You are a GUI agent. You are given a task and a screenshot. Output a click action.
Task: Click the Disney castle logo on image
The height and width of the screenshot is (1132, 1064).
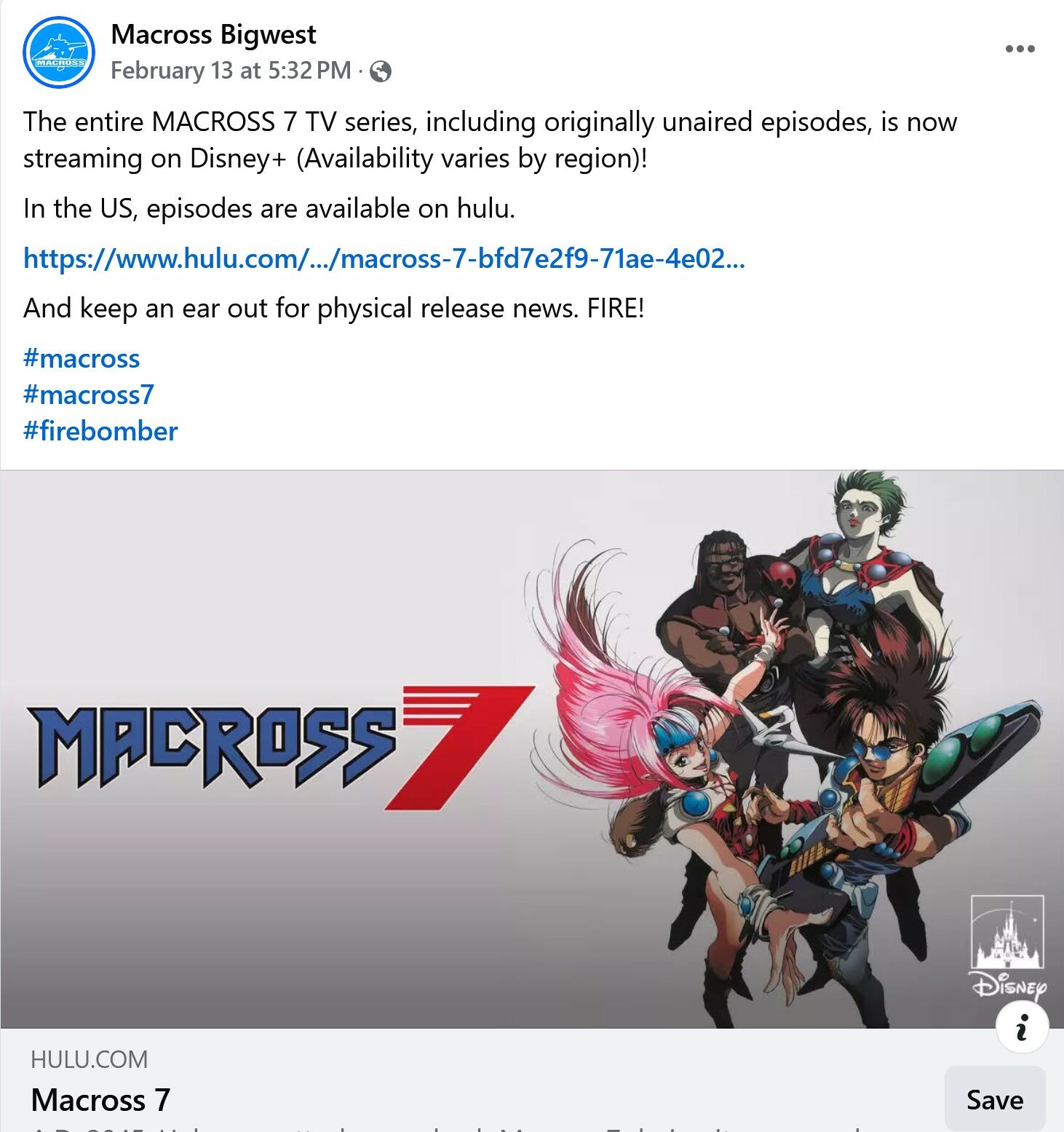pos(1008,946)
